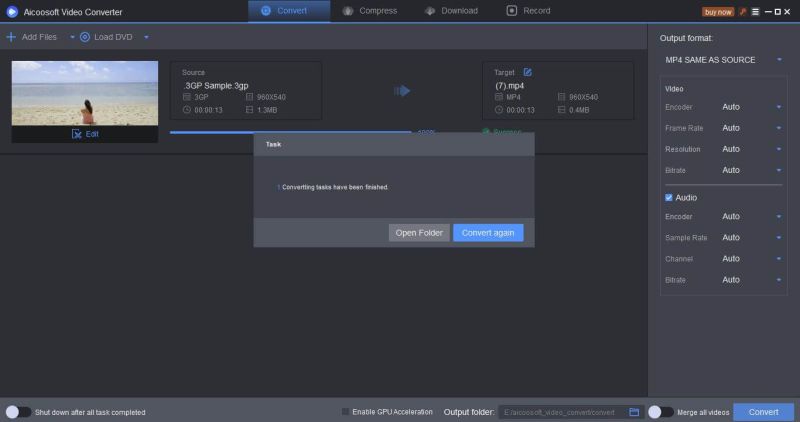
Task: Click the Add Files plus icon
Action: click(x=11, y=37)
